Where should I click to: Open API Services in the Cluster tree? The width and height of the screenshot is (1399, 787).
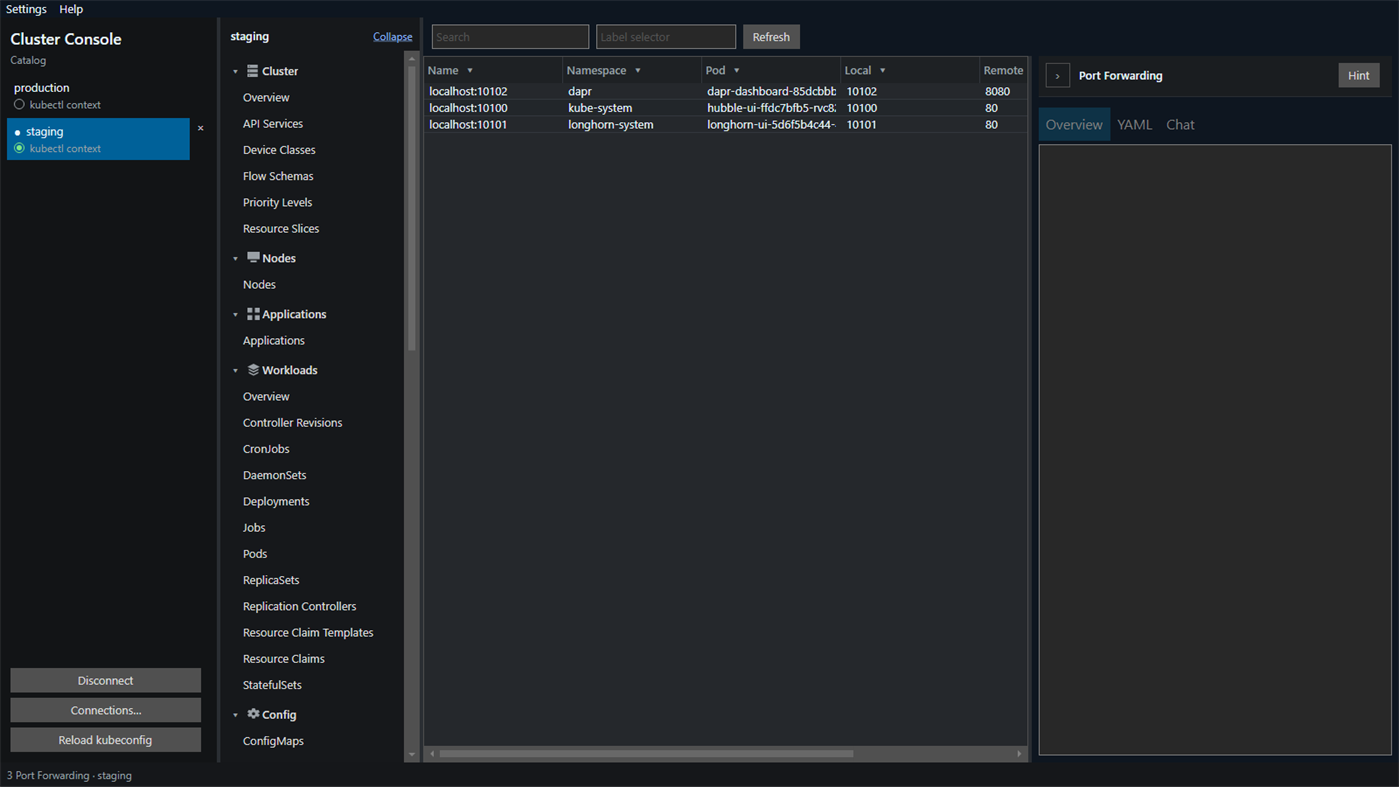273,124
